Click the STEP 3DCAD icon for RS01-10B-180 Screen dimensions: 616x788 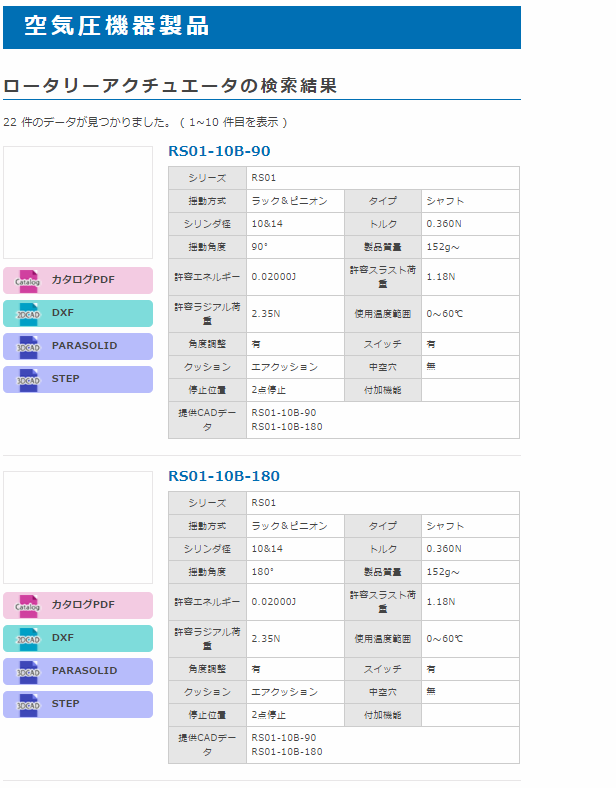28,704
